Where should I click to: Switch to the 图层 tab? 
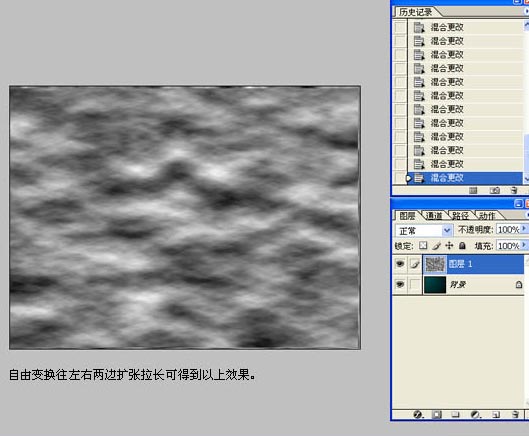(x=407, y=216)
